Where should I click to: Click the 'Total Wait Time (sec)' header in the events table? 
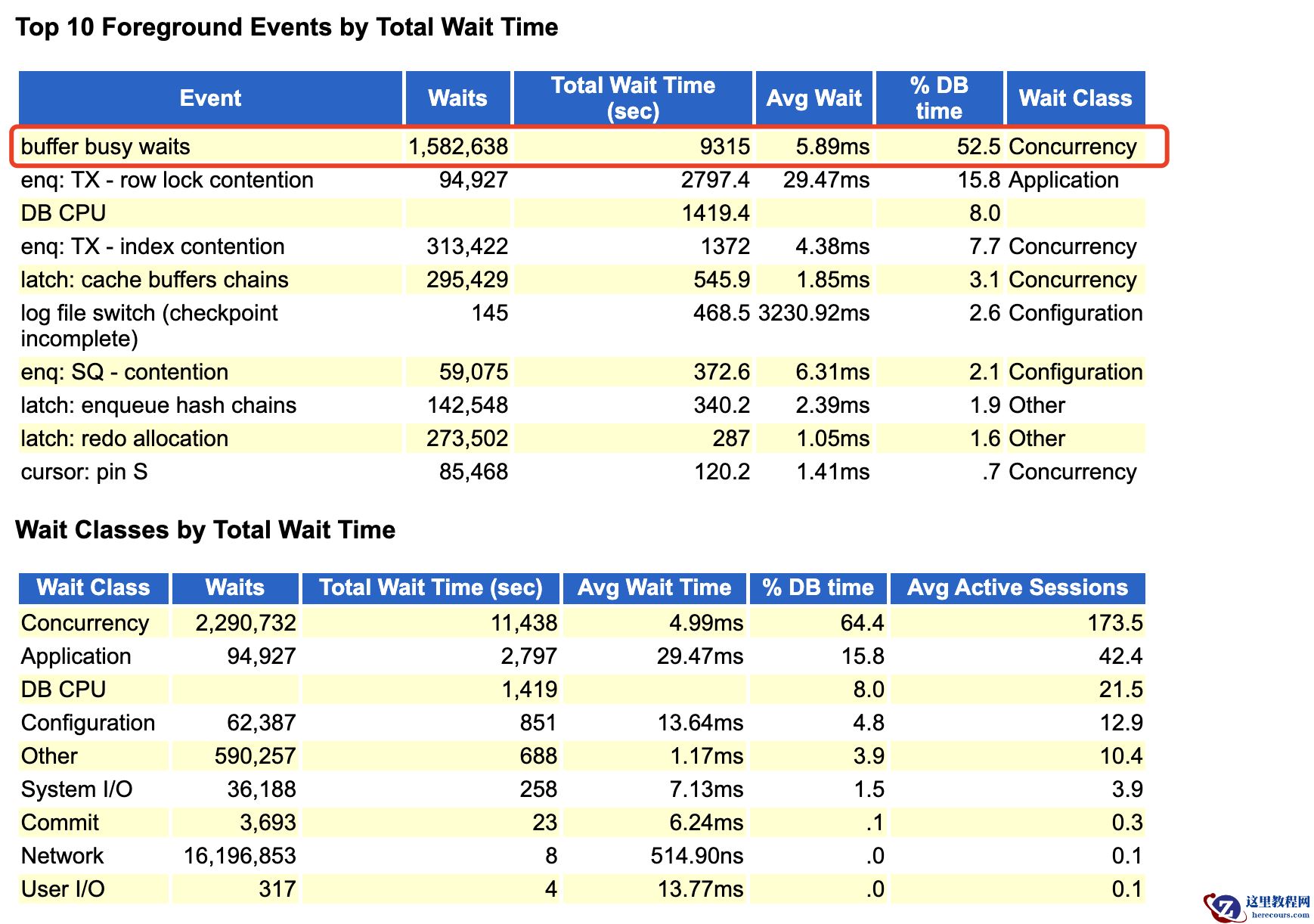tap(633, 98)
